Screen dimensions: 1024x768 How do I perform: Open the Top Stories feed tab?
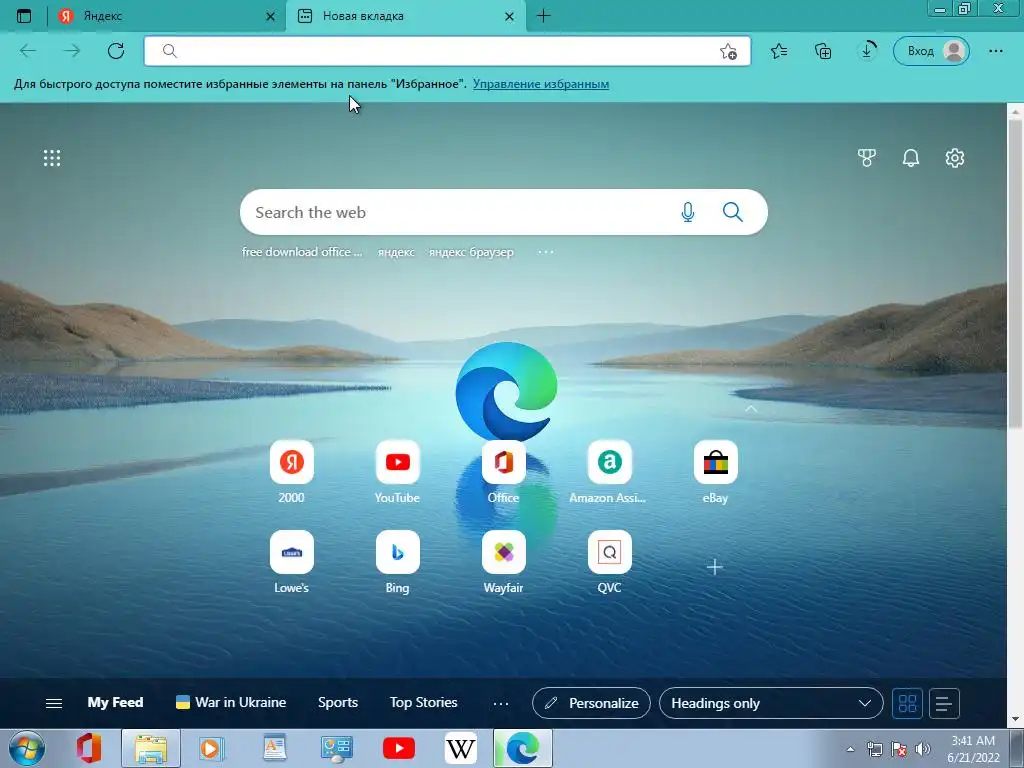click(x=423, y=703)
